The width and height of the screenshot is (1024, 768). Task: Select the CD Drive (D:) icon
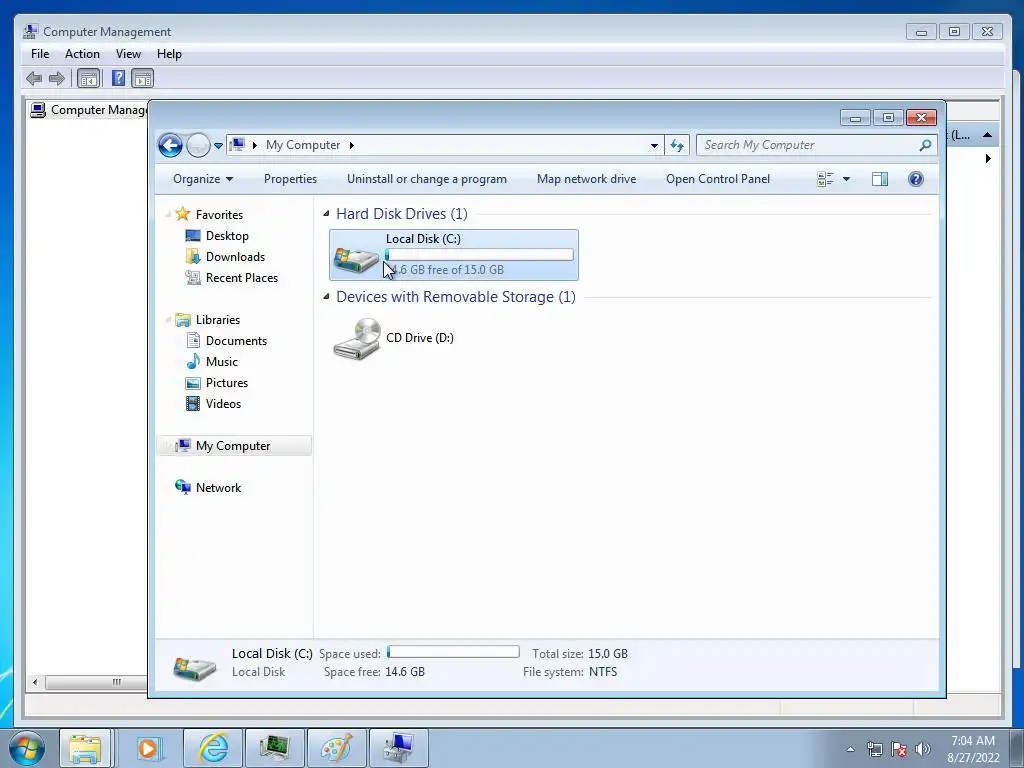coord(357,338)
